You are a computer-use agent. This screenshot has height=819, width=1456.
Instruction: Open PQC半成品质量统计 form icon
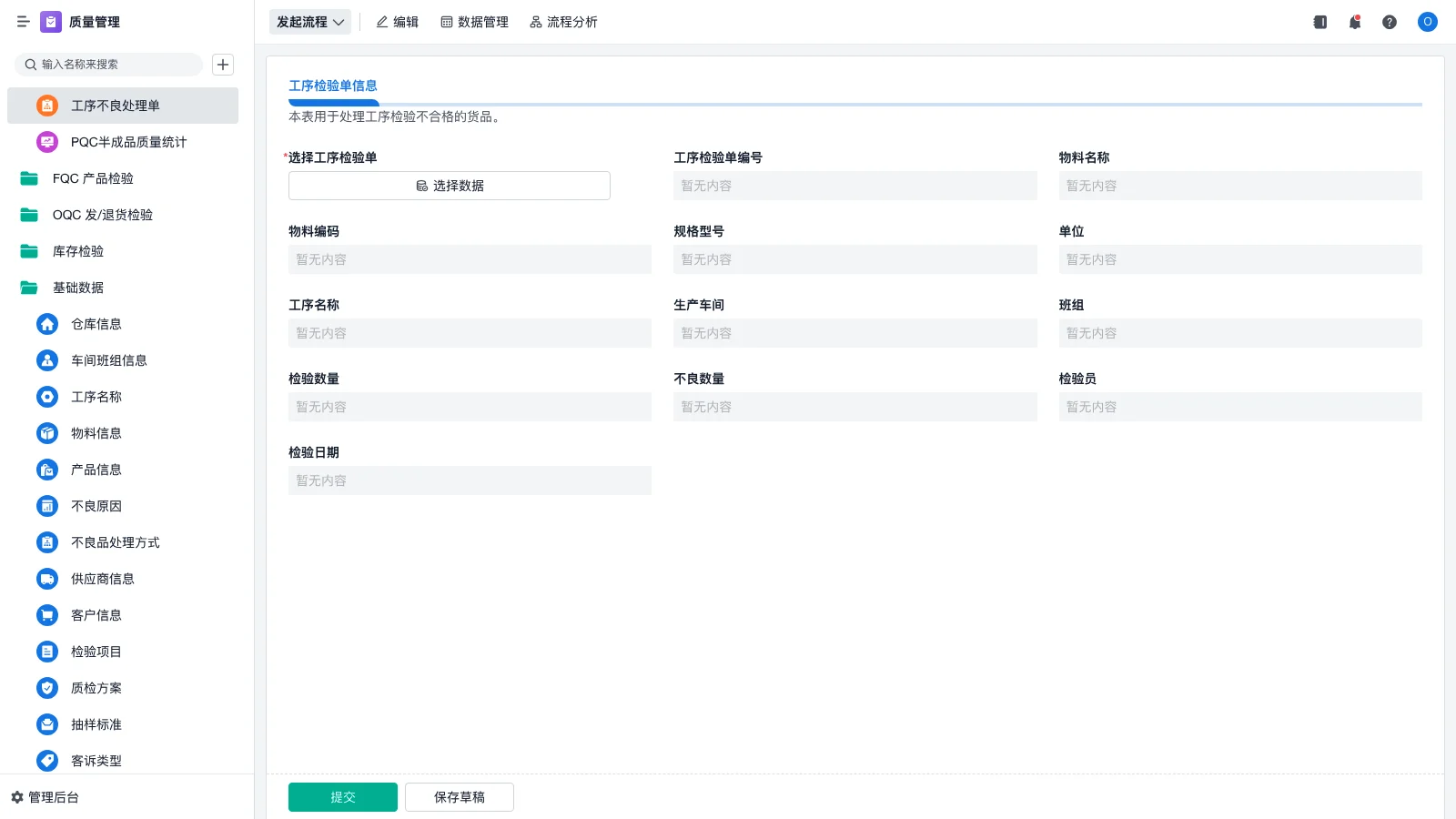point(47,142)
